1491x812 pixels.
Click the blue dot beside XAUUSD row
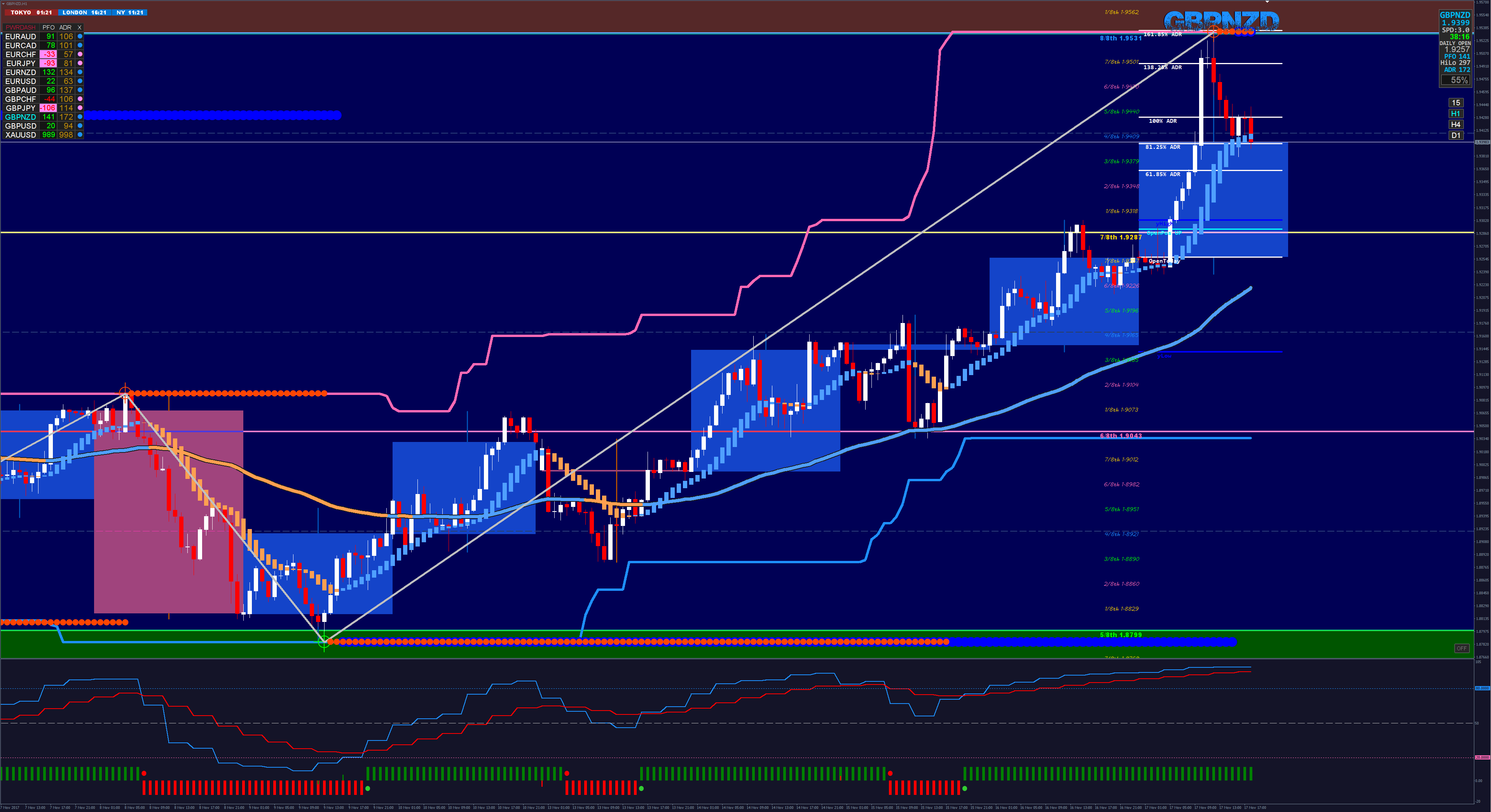pyautogui.click(x=80, y=135)
